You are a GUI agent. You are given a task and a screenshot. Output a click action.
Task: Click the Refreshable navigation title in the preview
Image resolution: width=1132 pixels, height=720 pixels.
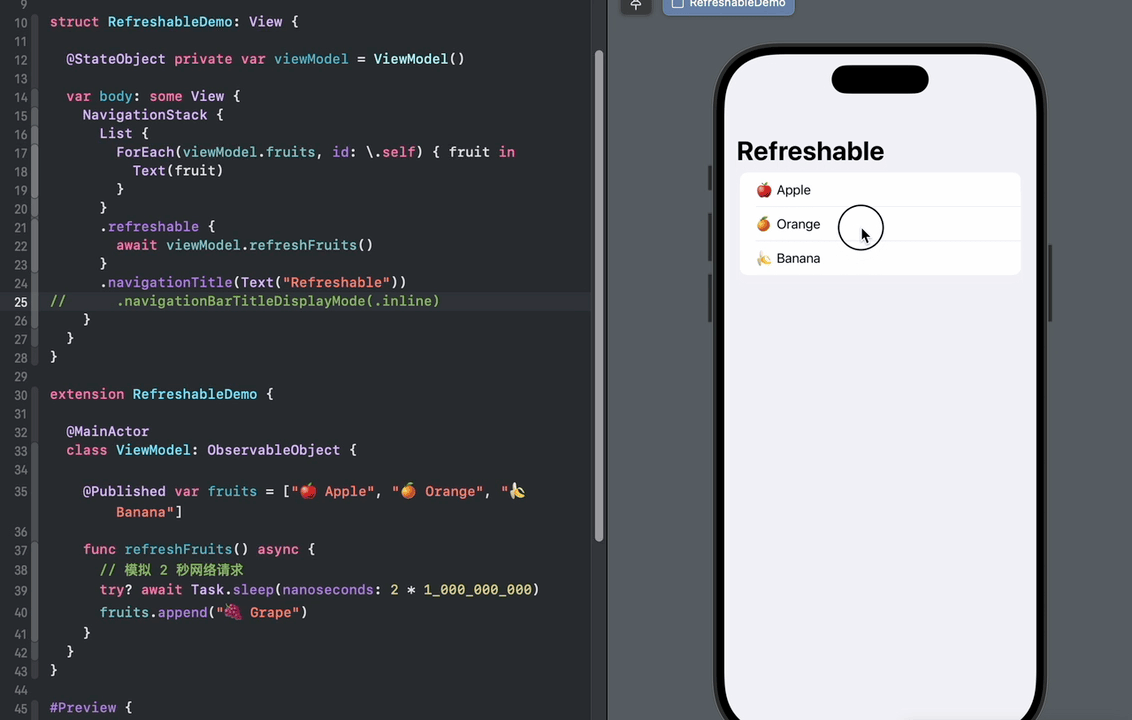click(x=810, y=151)
